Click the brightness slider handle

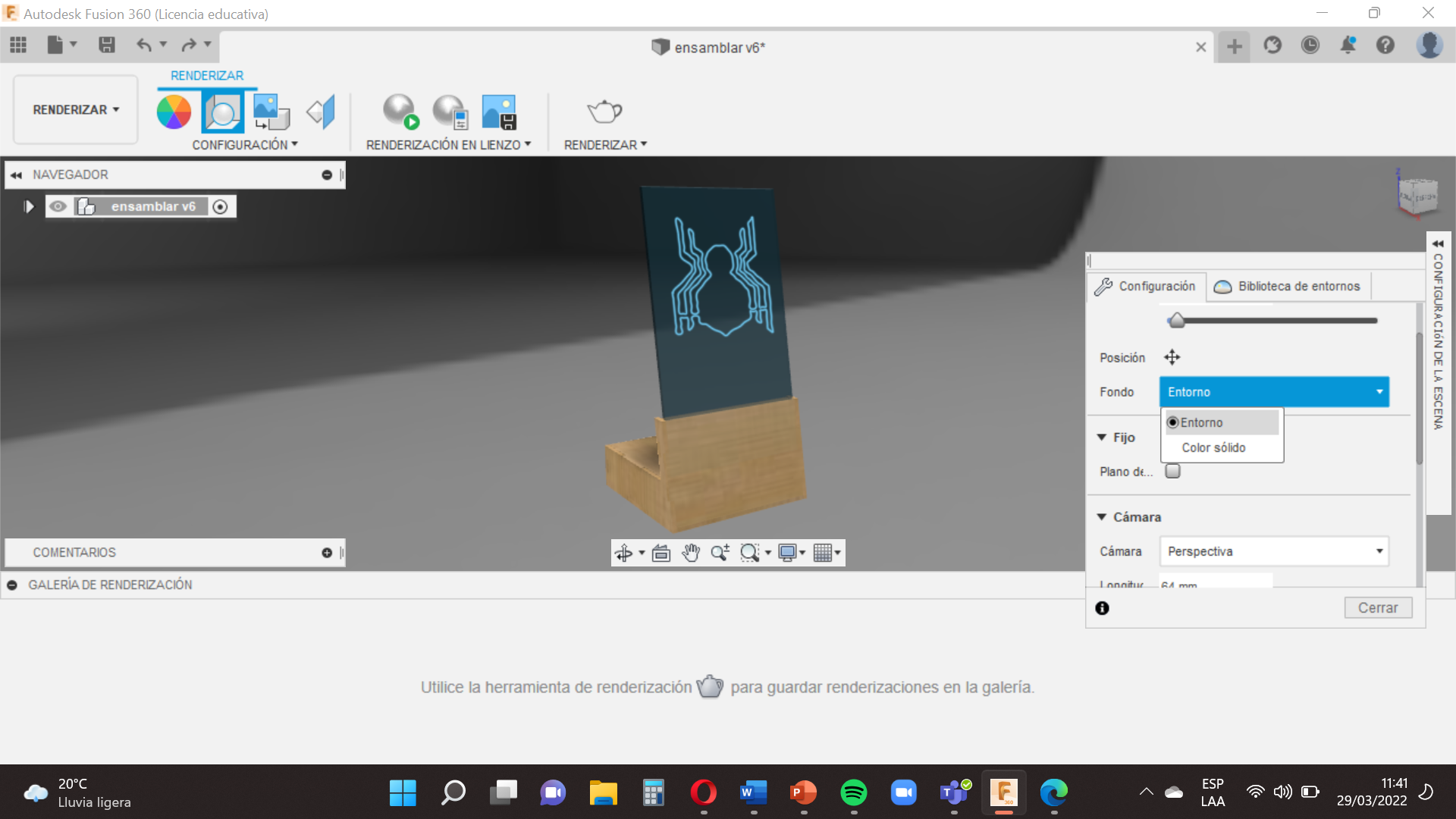coord(1177,321)
